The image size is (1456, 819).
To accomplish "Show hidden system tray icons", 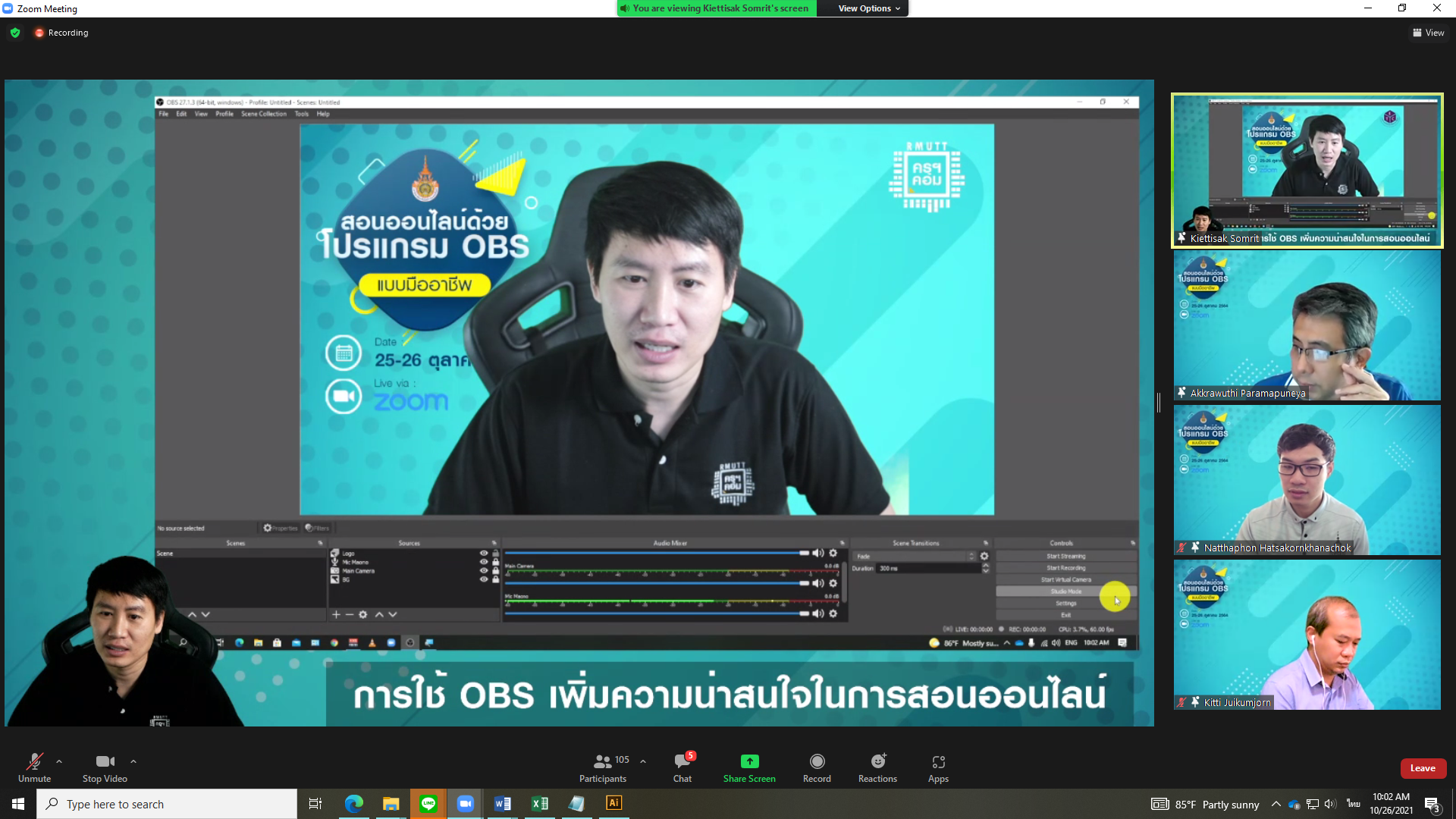I will [x=1276, y=804].
